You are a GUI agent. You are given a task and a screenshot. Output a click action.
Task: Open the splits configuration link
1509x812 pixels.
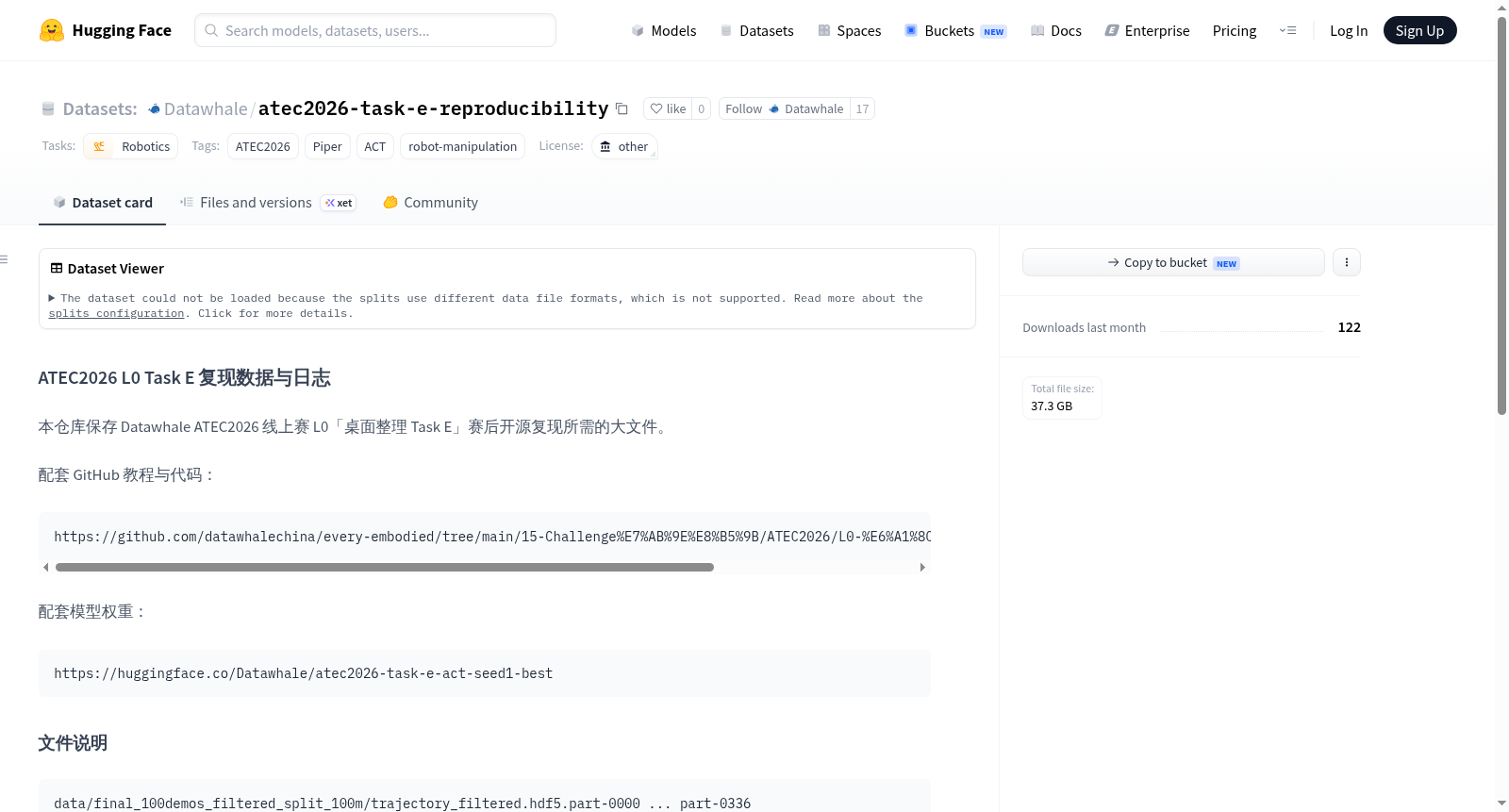[x=116, y=314]
